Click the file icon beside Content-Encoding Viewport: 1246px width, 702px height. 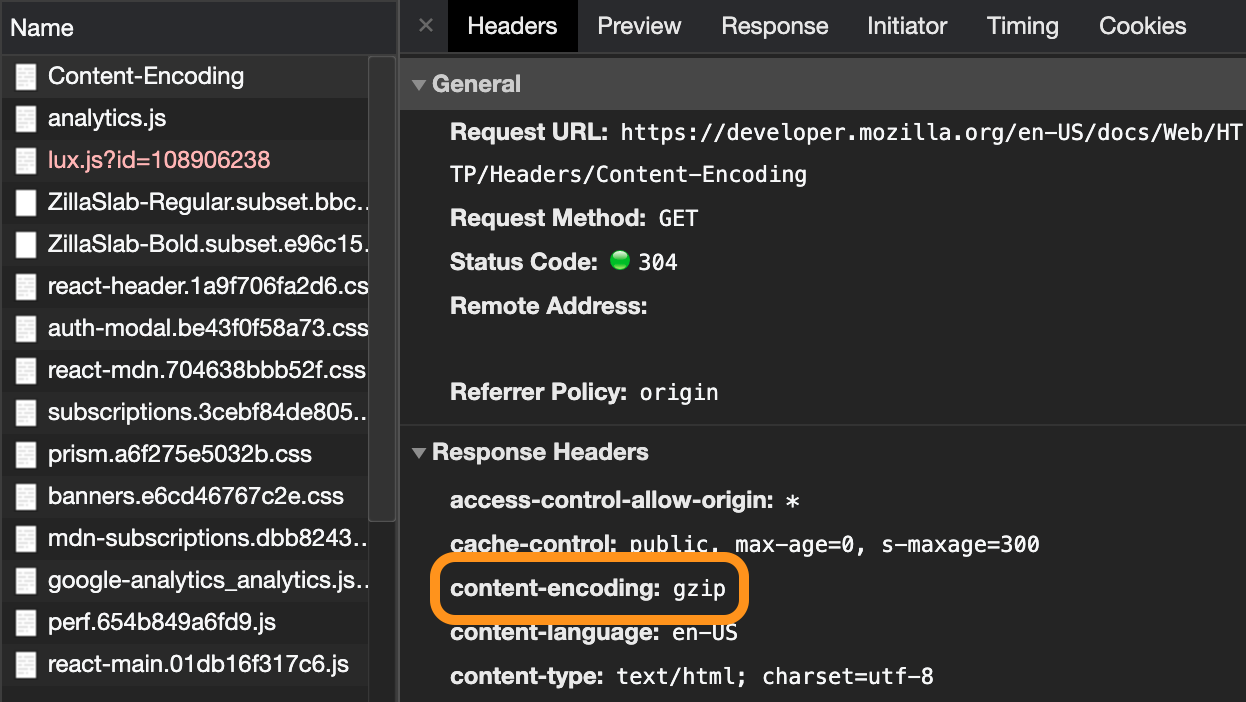25,76
